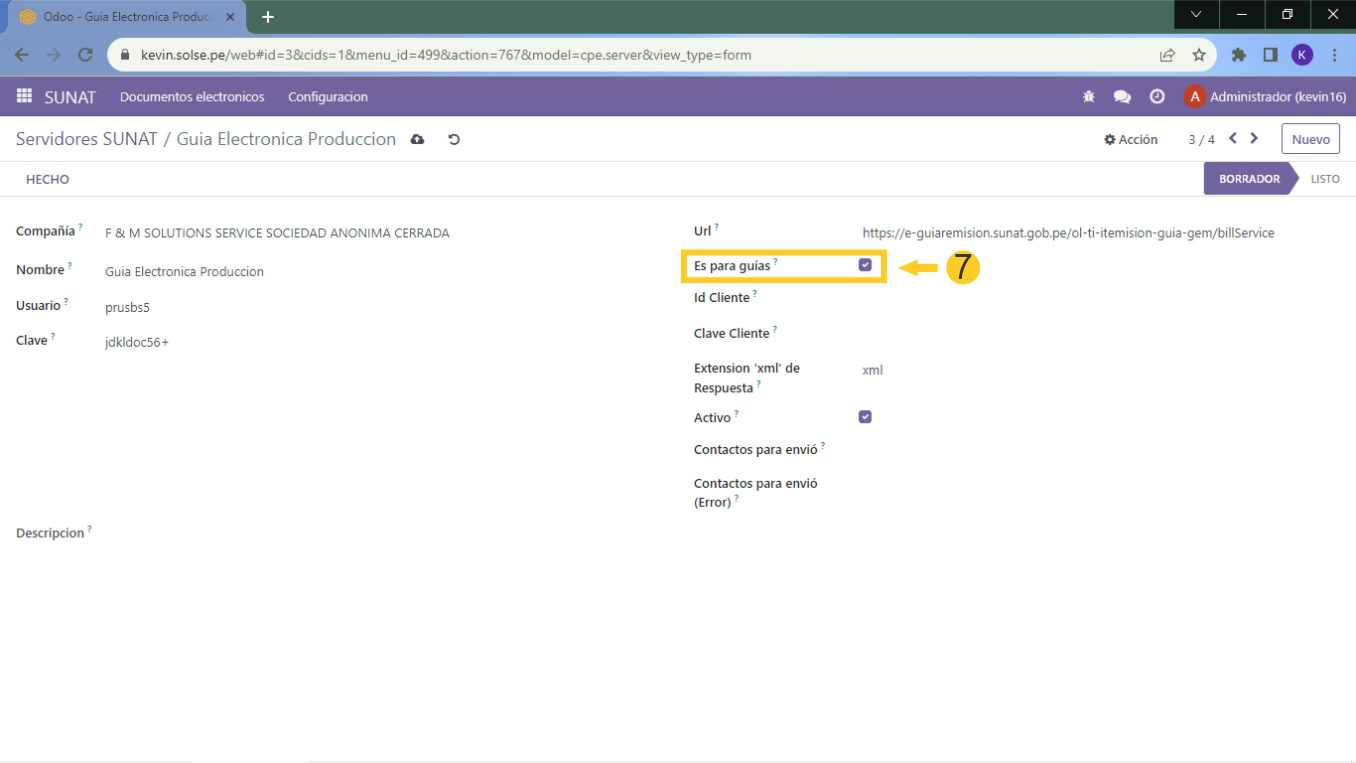This screenshot has width=1356, height=763.
Task: Click the site lock icon in address bar
Action: (x=125, y=55)
